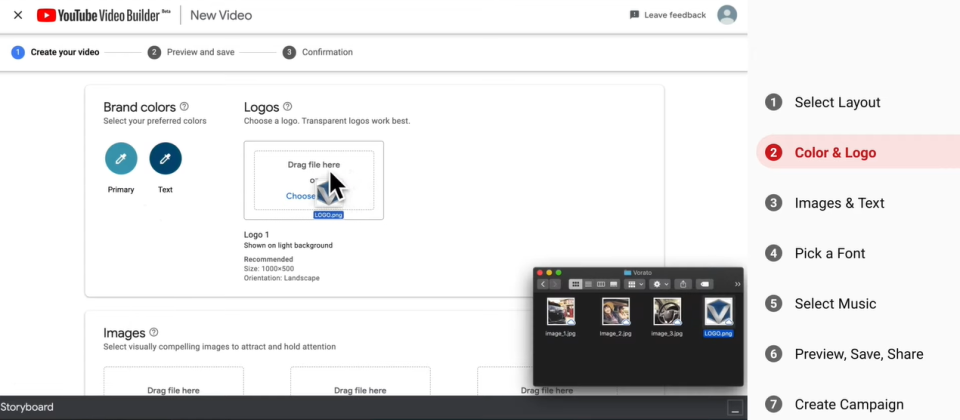Close the New Video builder with X
Viewport: 960px width, 420px height.
pos(18,15)
